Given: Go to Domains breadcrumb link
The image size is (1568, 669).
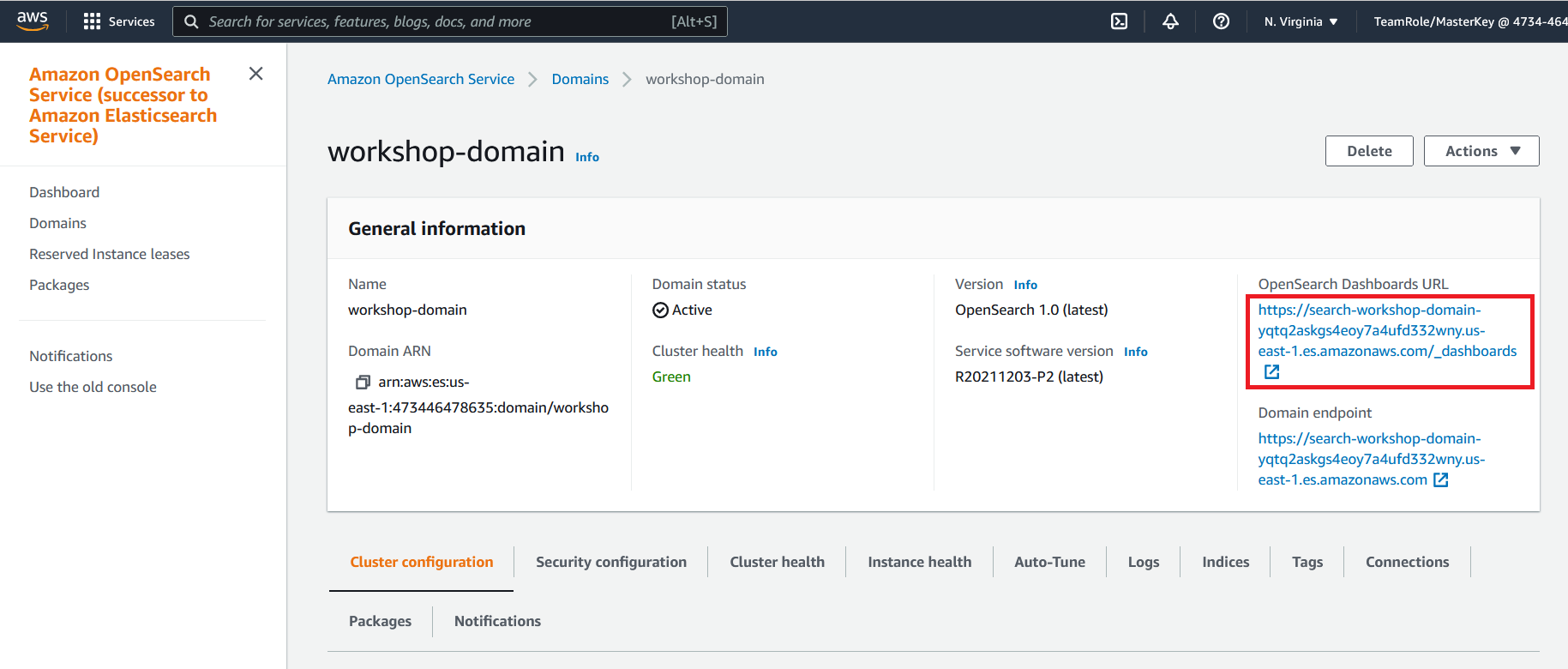Looking at the screenshot, I should (x=580, y=79).
